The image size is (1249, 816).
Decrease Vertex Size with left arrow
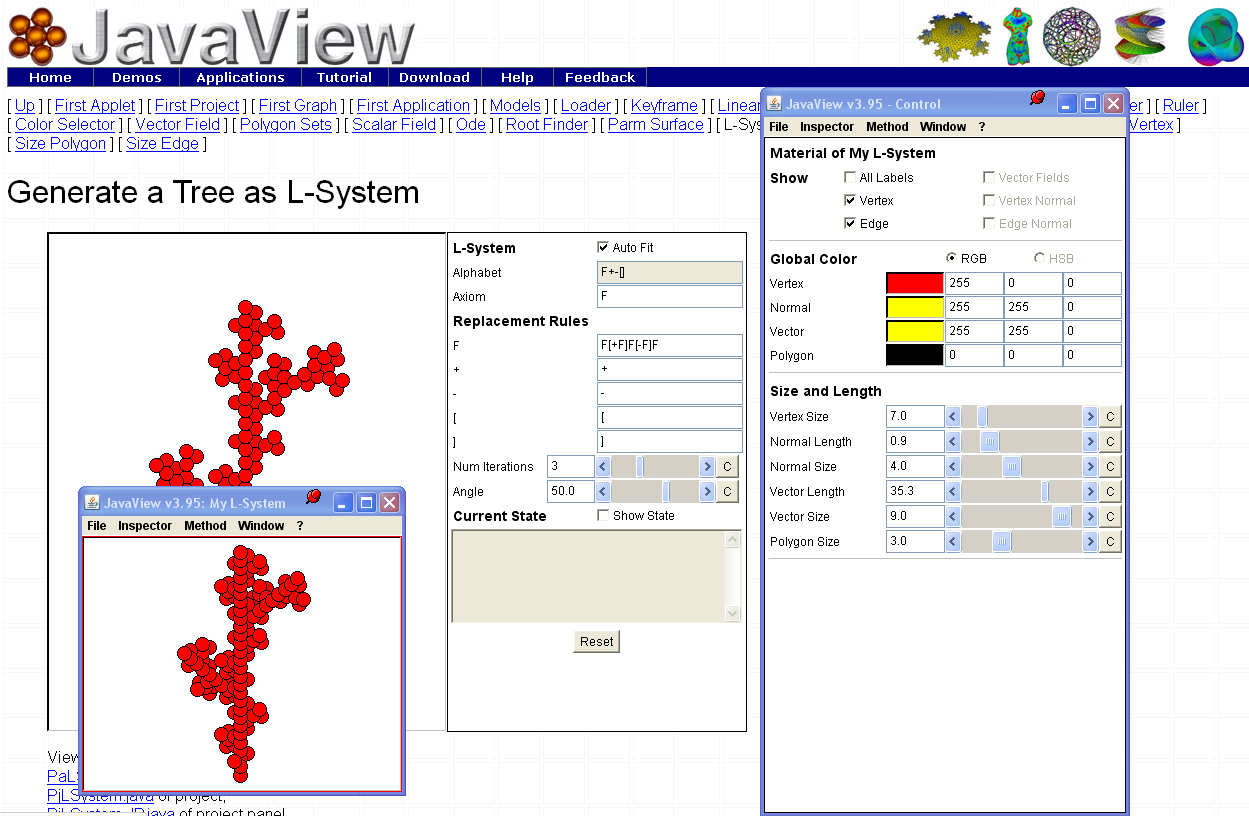tap(953, 417)
